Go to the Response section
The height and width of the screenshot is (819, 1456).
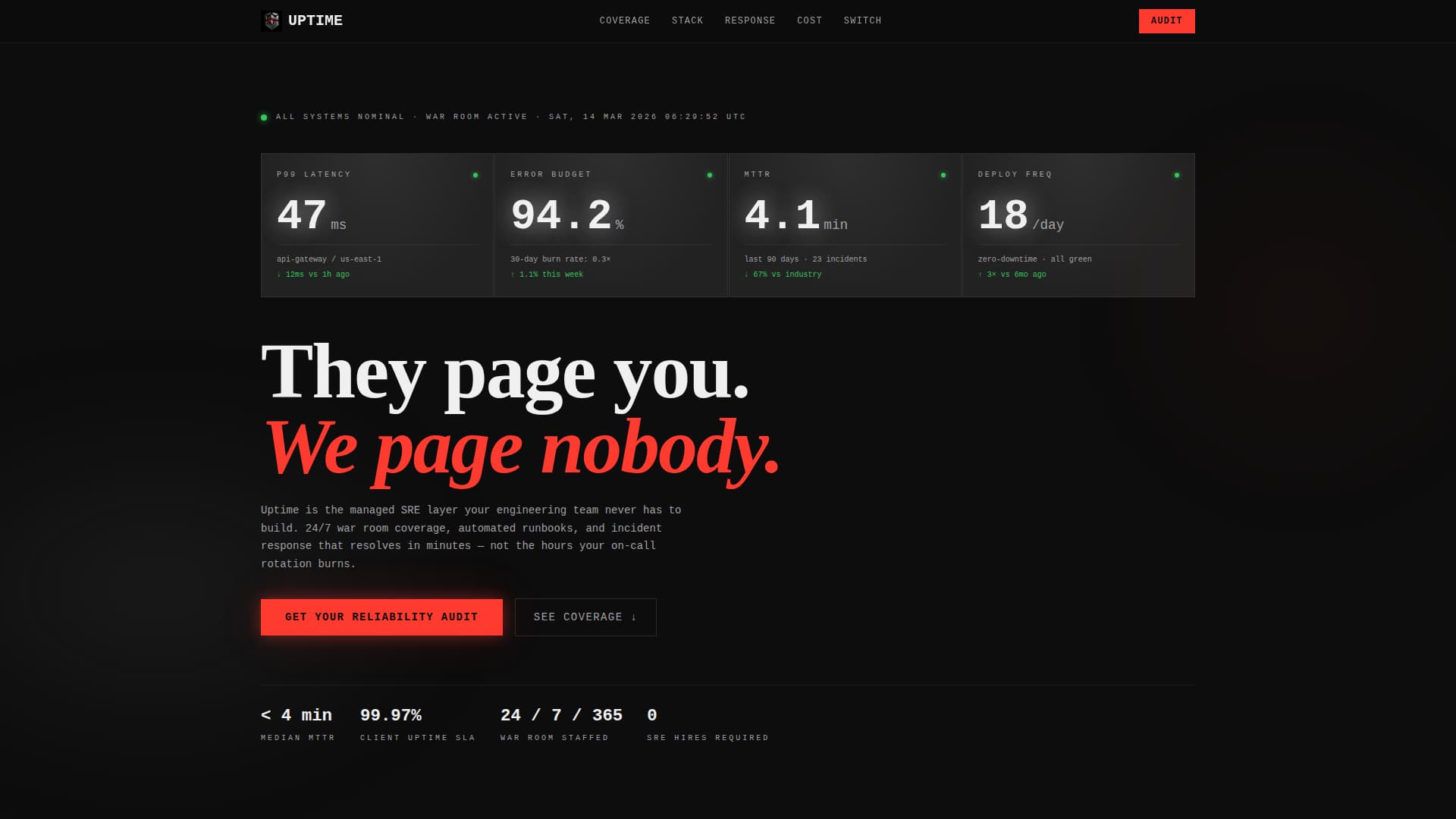(750, 20)
